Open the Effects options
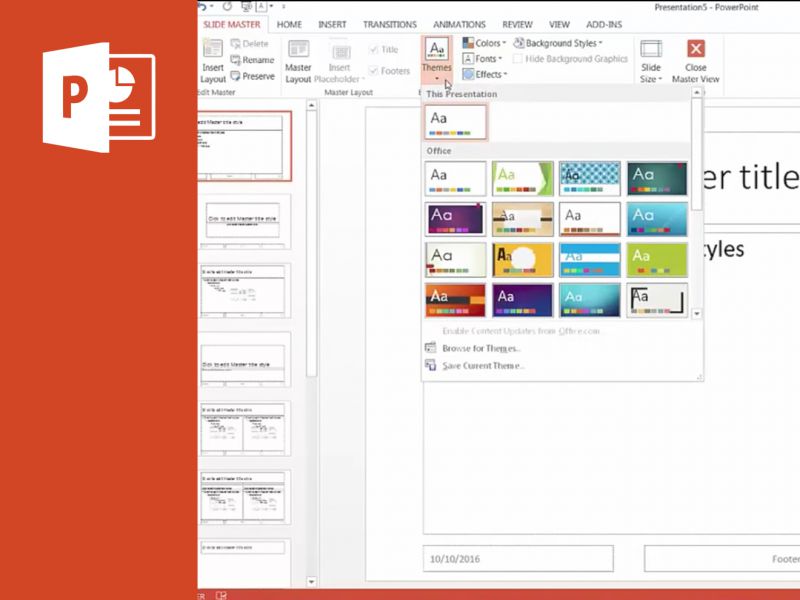This screenshot has height=600, width=800. (x=486, y=73)
